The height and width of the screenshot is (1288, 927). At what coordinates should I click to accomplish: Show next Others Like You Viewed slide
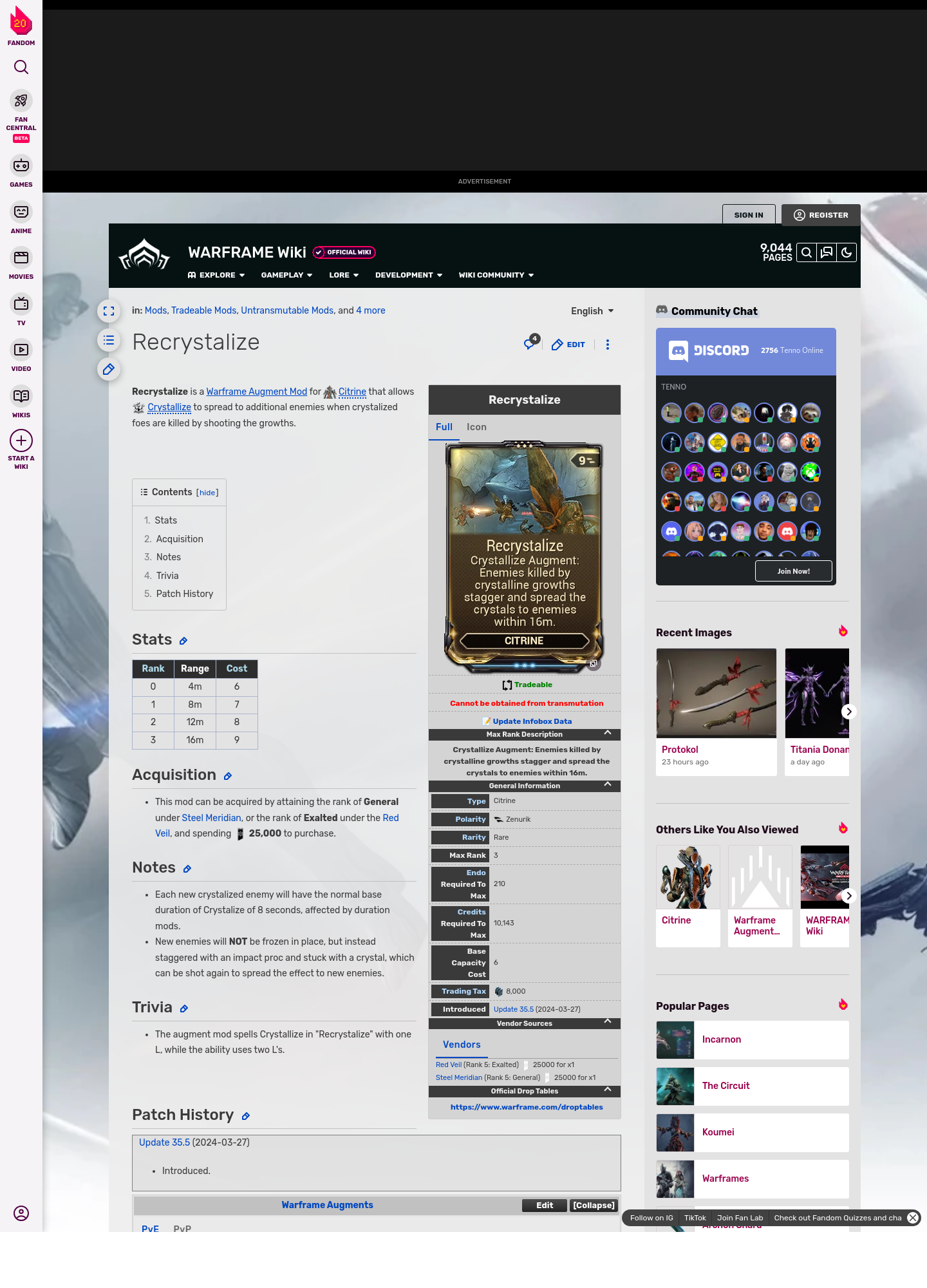(849, 896)
